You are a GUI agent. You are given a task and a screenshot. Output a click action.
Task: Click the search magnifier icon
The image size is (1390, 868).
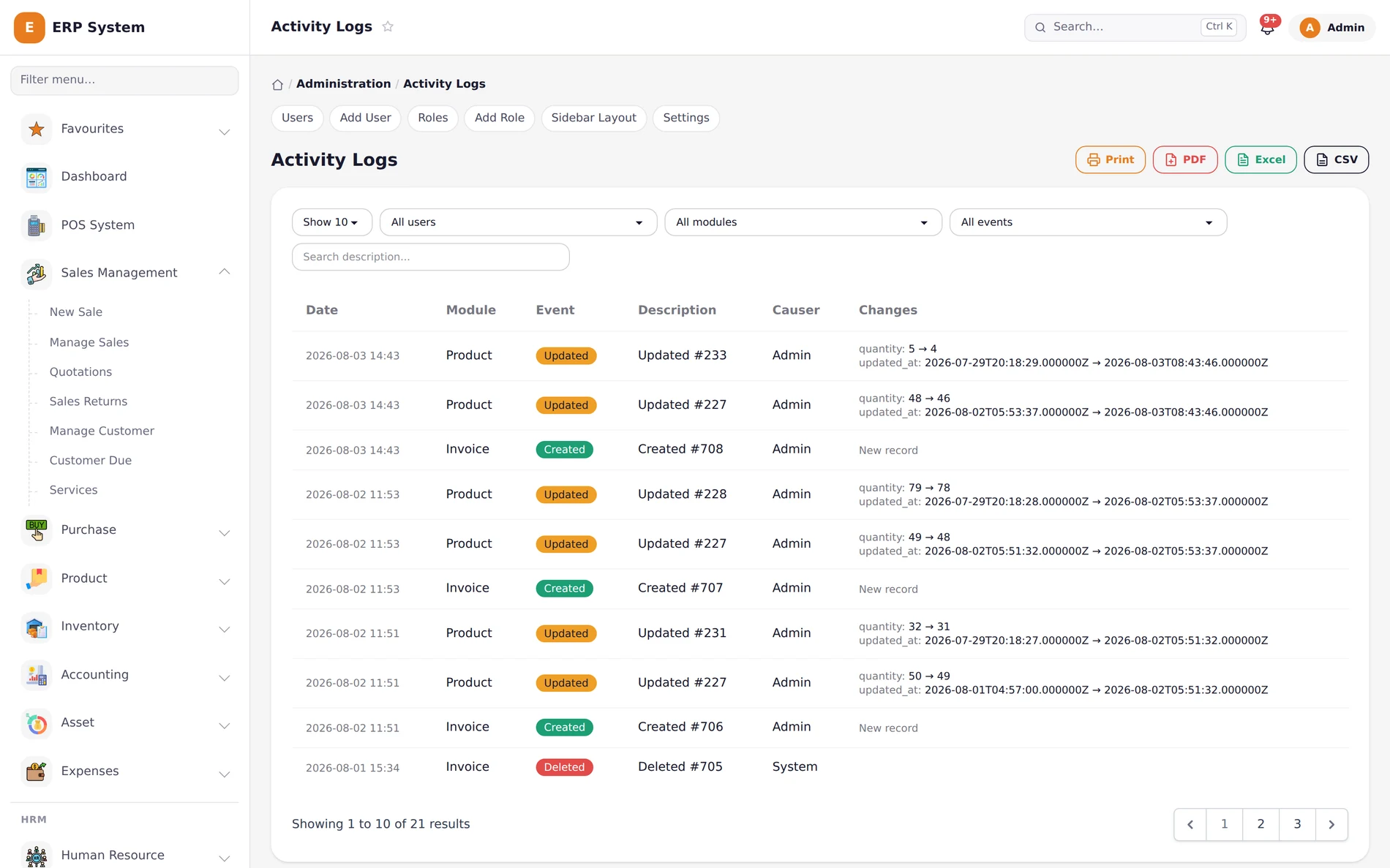(x=1040, y=28)
